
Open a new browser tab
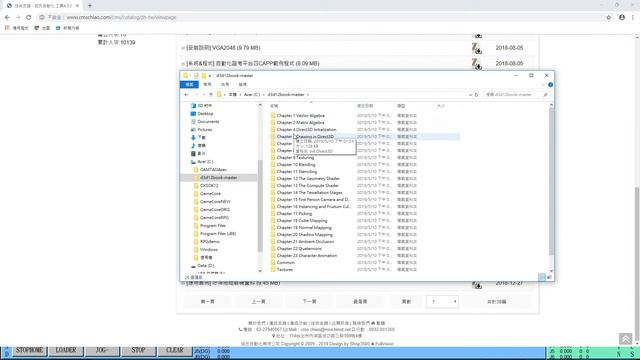coord(90,6)
